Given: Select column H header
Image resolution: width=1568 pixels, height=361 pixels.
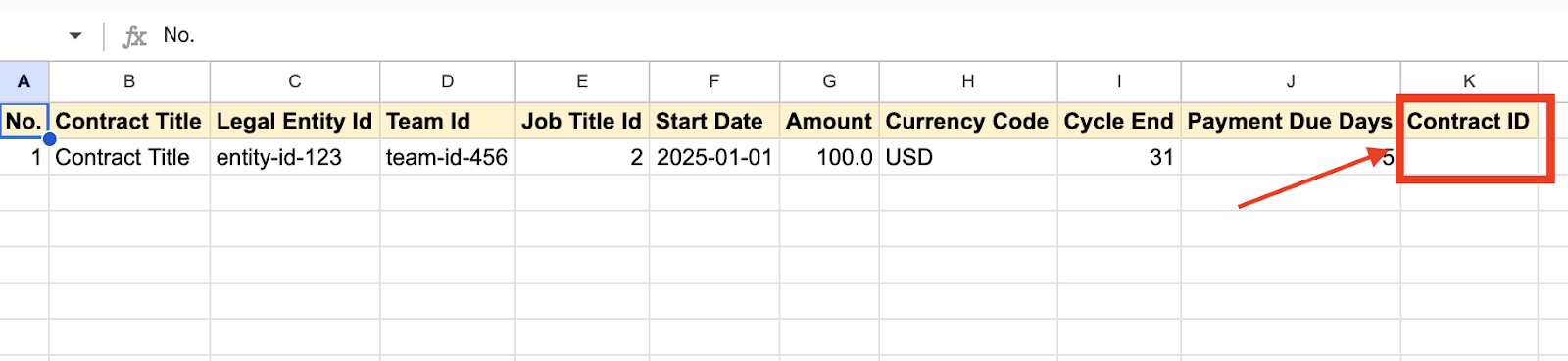Looking at the screenshot, I should tap(968, 81).
